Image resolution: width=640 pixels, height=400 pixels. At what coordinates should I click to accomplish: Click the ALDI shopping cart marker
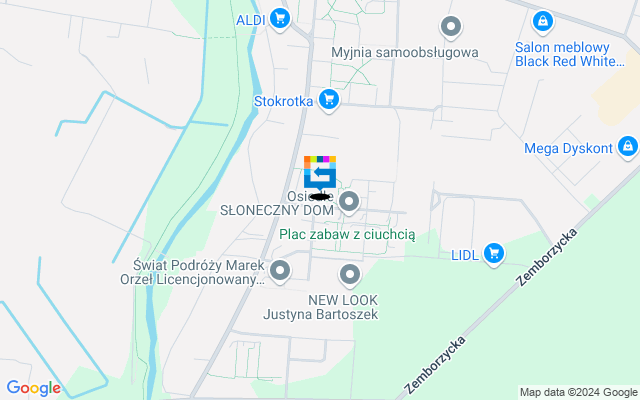(x=280, y=19)
